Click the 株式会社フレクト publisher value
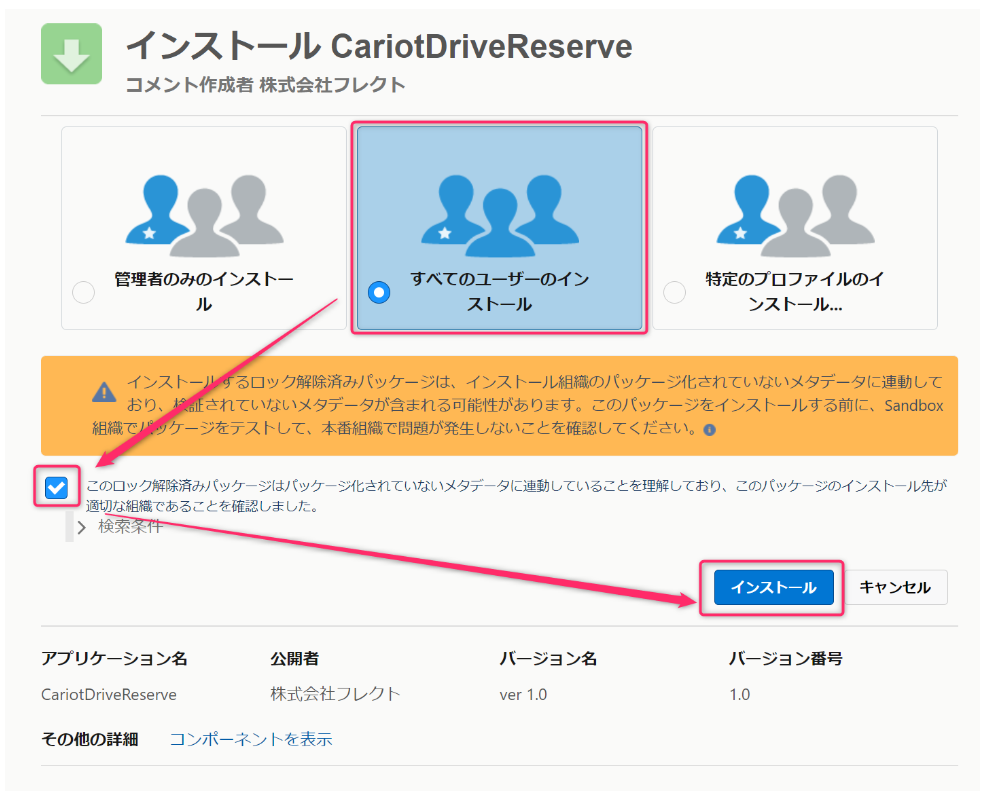This screenshot has height=793, width=981. coord(335,694)
